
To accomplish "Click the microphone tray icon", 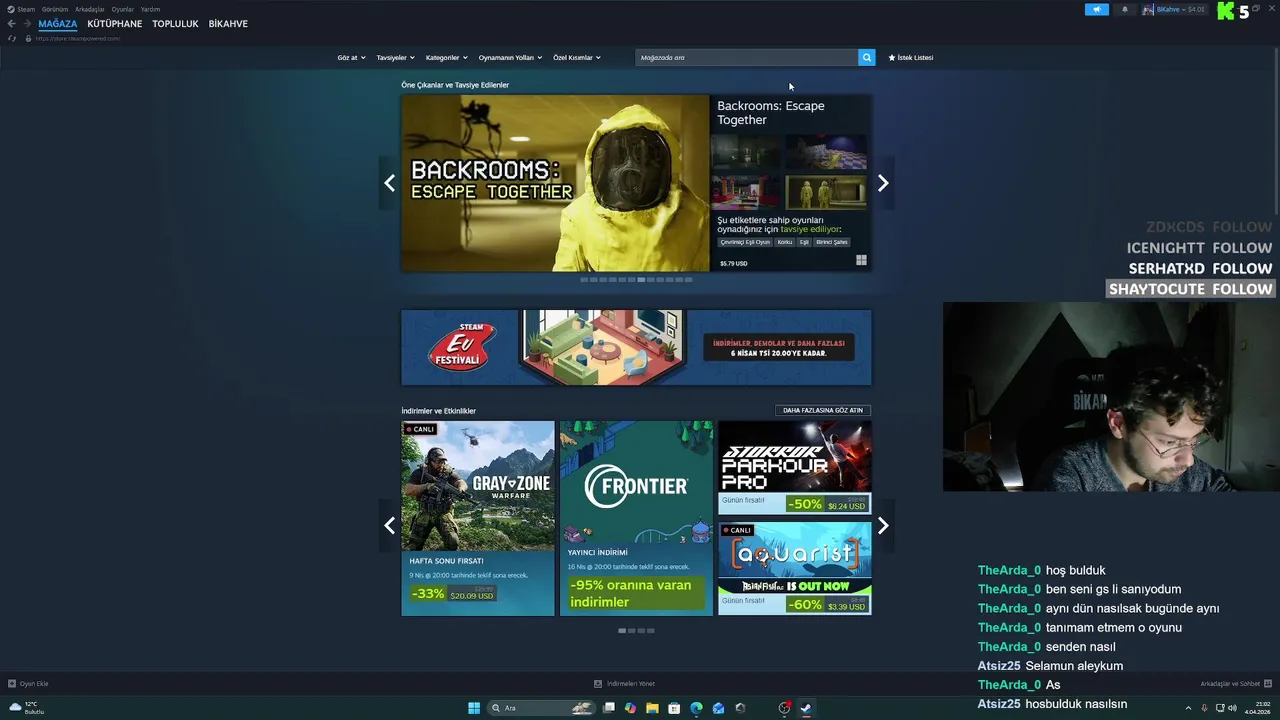I will pyautogui.click(x=1204, y=708).
